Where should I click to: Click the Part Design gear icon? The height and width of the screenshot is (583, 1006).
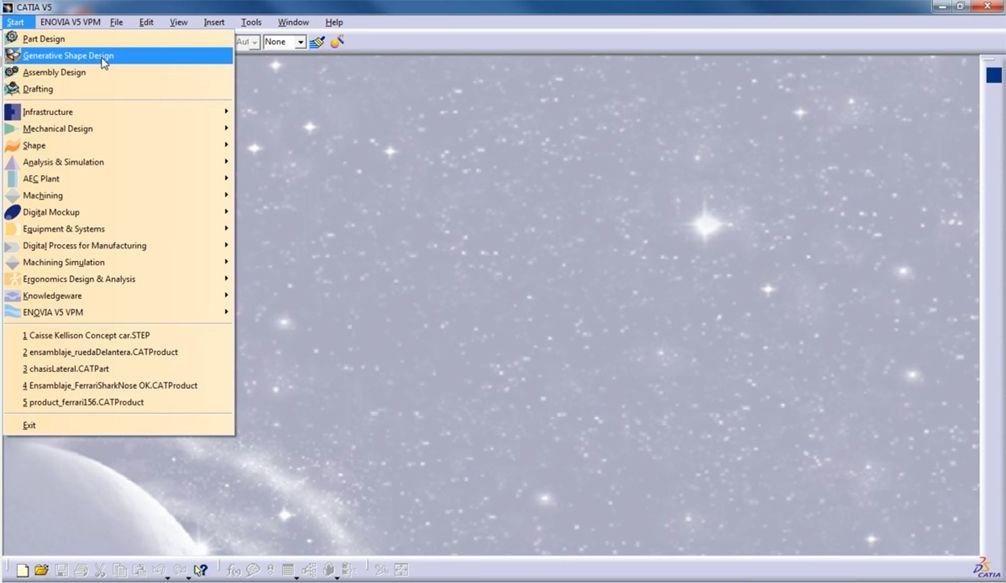tap(12, 38)
